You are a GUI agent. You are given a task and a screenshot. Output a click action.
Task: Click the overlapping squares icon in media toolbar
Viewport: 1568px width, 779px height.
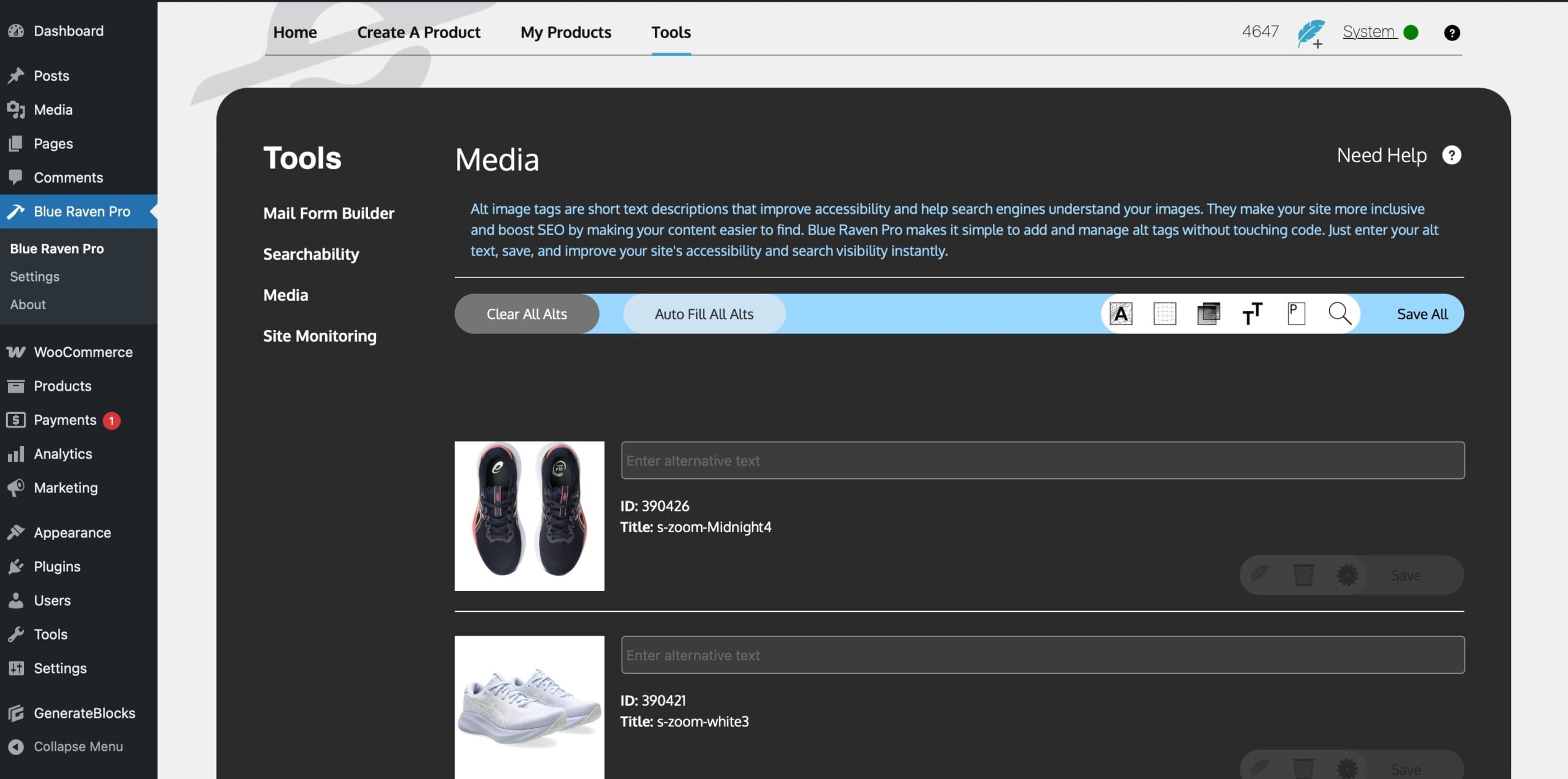tap(1208, 314)
